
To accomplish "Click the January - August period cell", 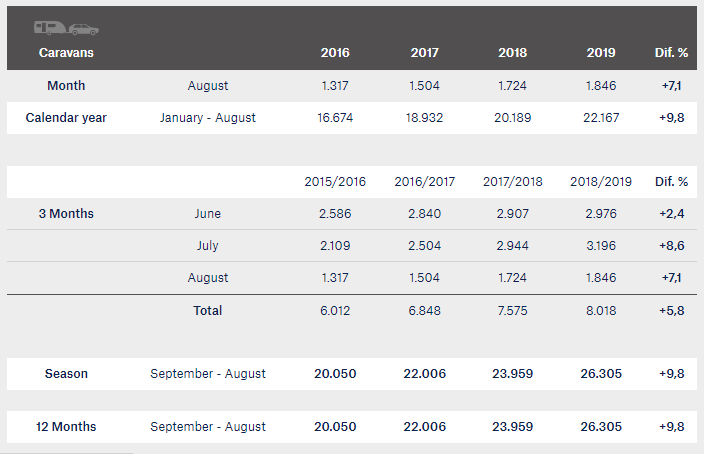I will [x=207, y=118].
